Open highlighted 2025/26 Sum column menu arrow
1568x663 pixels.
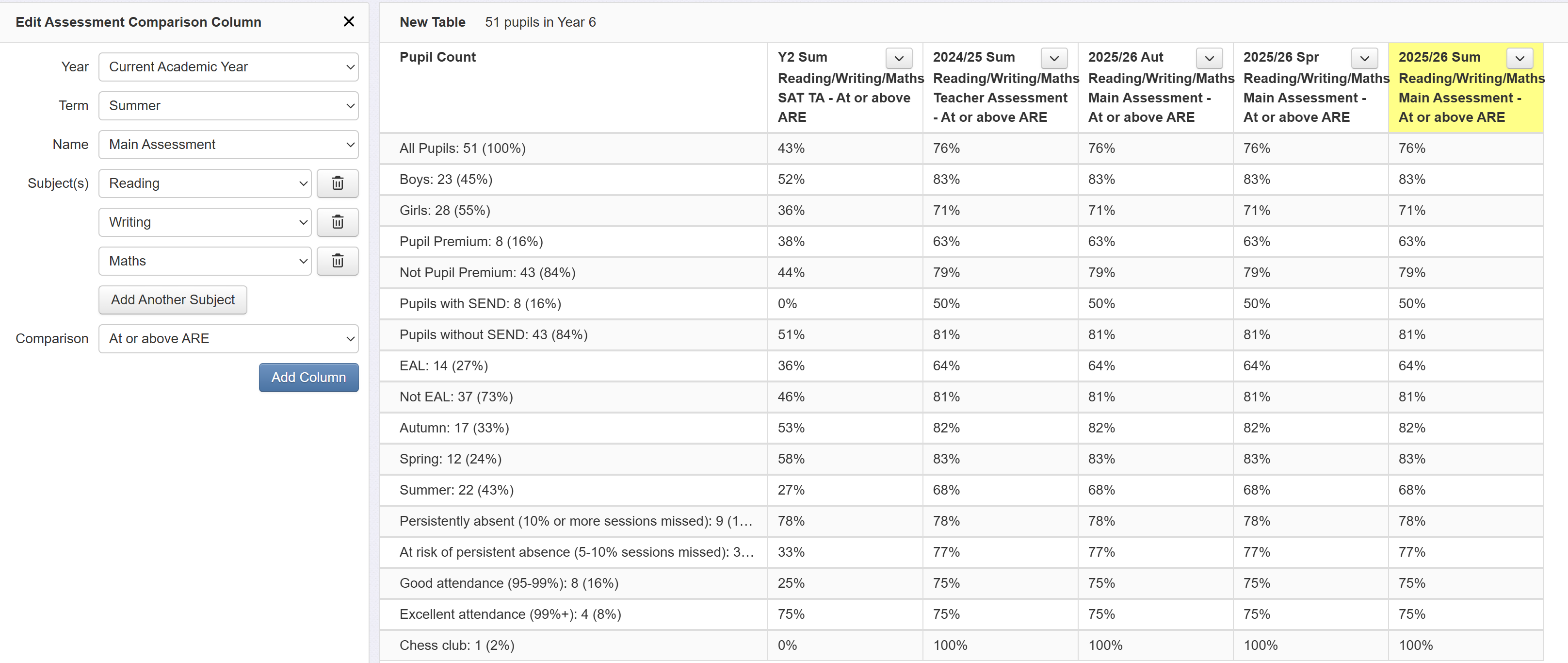[1520, 58]
